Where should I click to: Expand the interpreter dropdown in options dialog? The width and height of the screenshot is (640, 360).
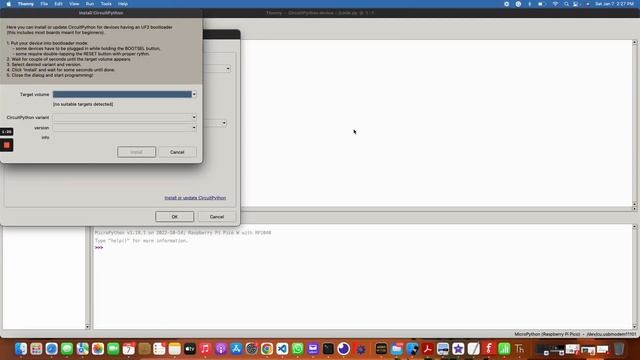228,69
